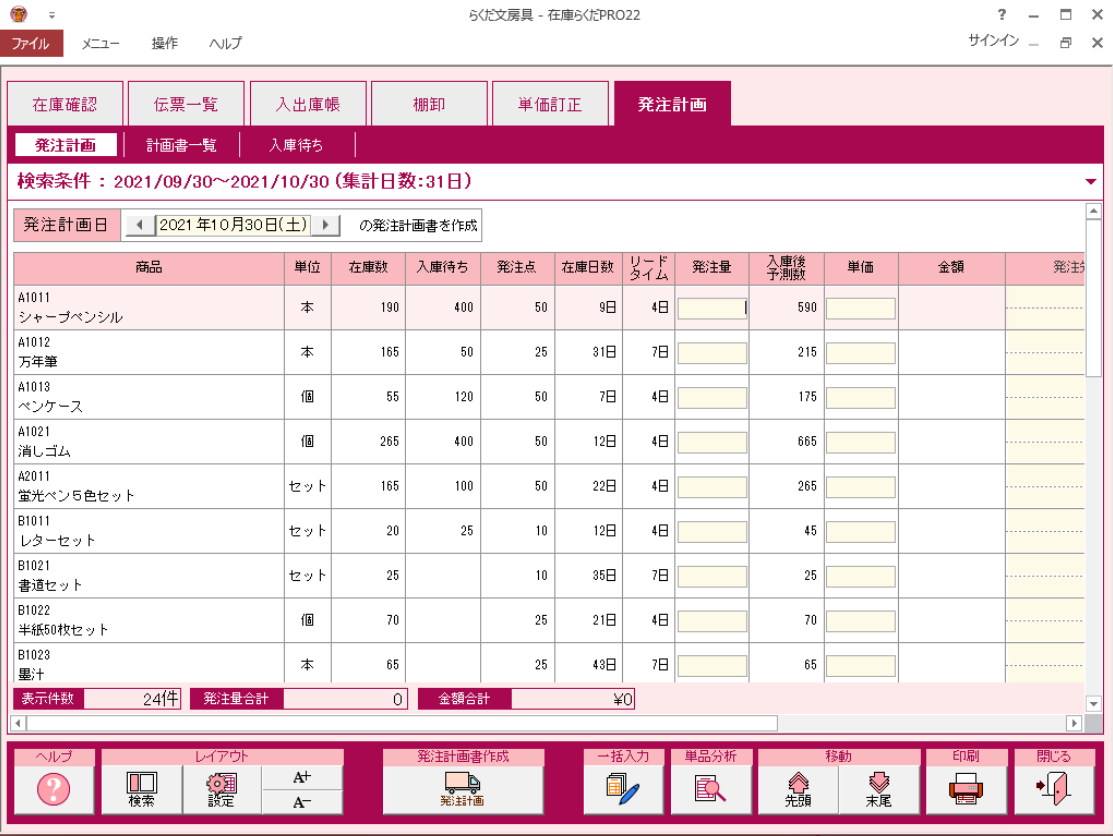Advance to next order plan date
The width and height of the screenshot is (1113, 836).
pyautogui.click(x=325, y=225)
